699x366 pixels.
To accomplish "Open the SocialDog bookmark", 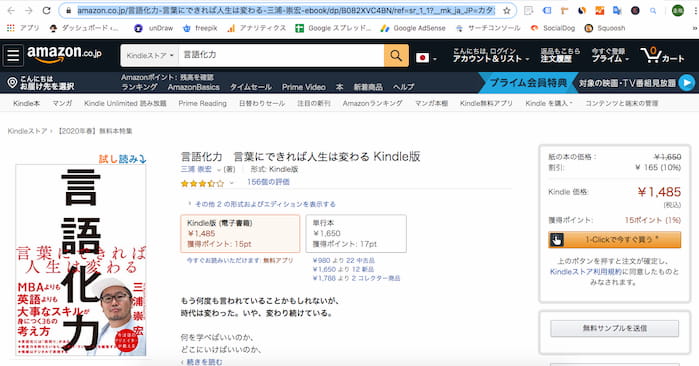I will click(x=552, y=28).
